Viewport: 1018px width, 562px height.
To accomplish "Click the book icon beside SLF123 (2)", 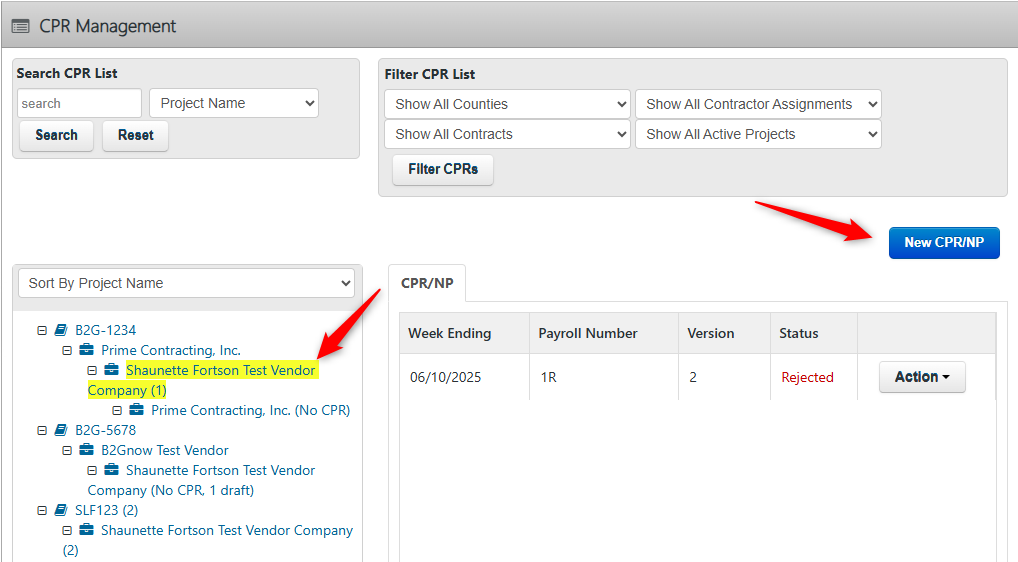I will pyautogui.click(x=61, y=510).
